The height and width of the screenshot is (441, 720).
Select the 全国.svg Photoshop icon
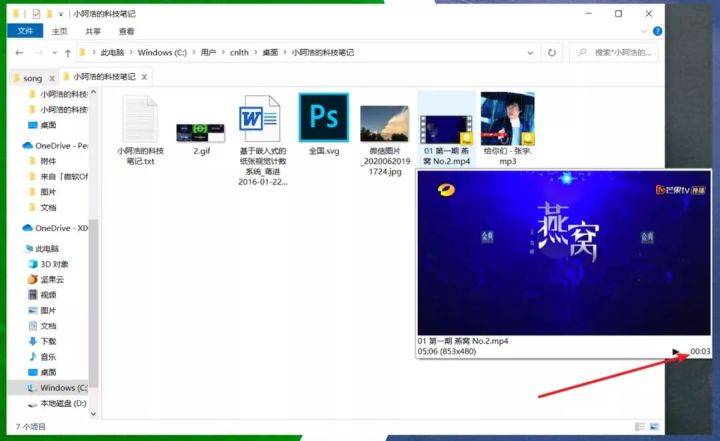click(x=324, y=117)
